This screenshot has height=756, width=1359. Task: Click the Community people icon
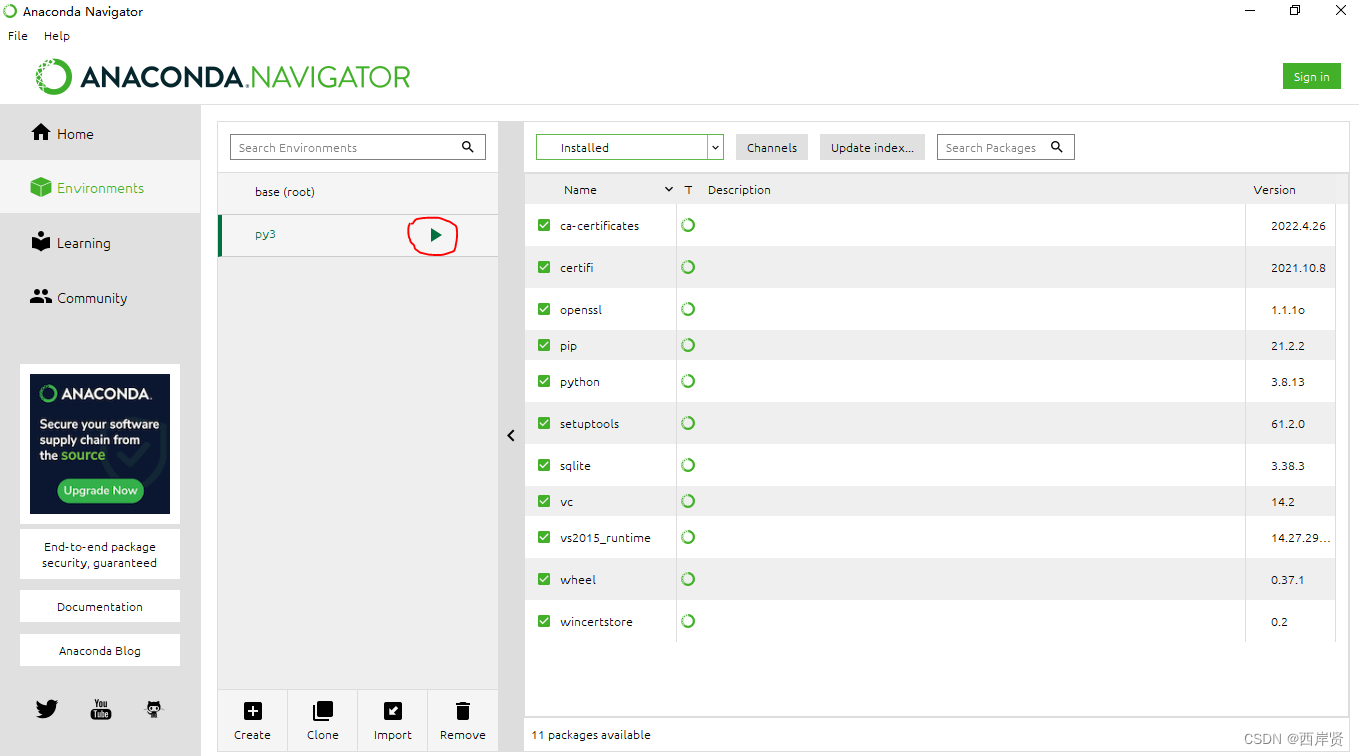coord(41,296)
